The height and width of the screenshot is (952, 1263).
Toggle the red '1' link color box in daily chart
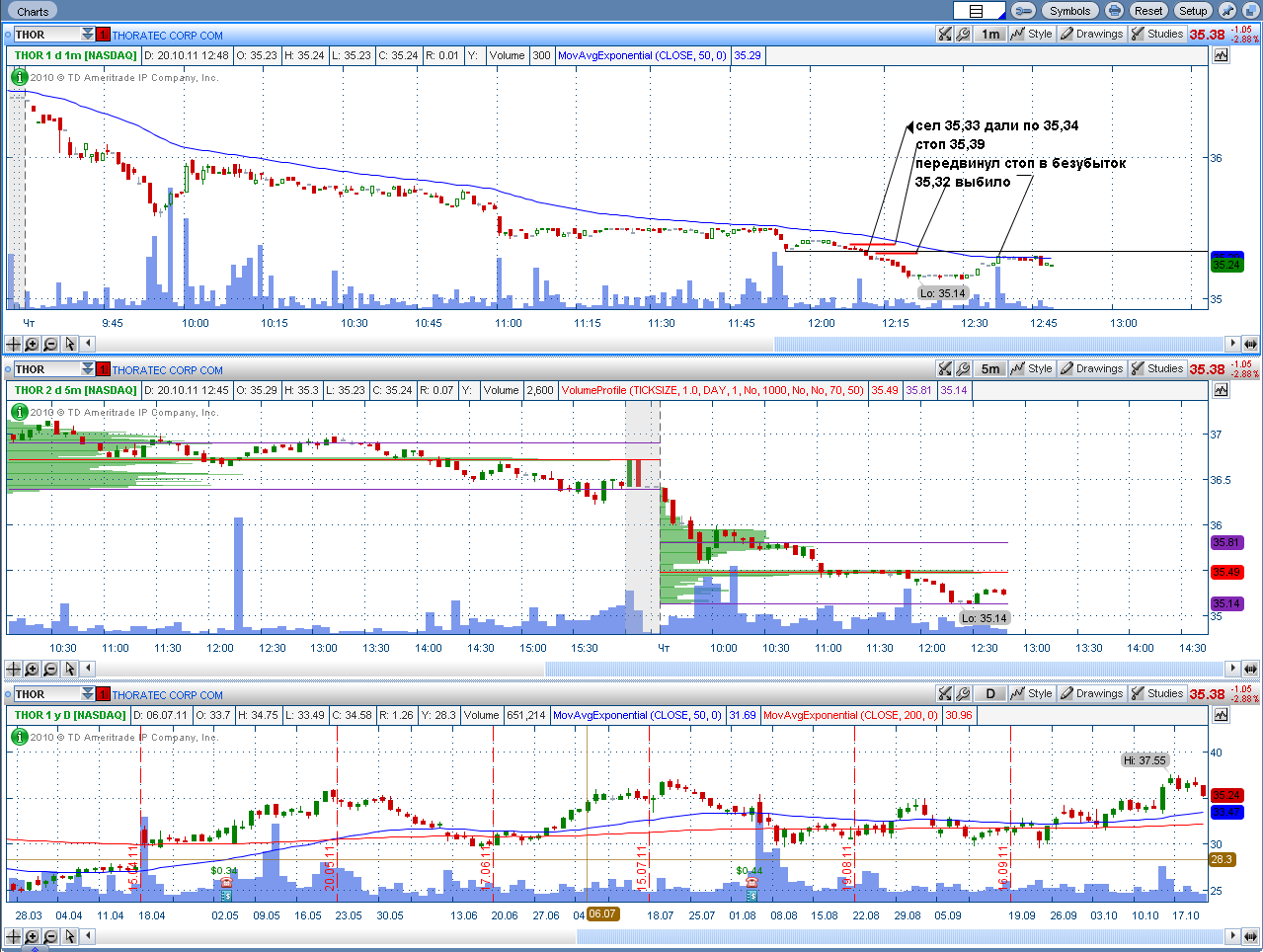click(x=103, y=694)
